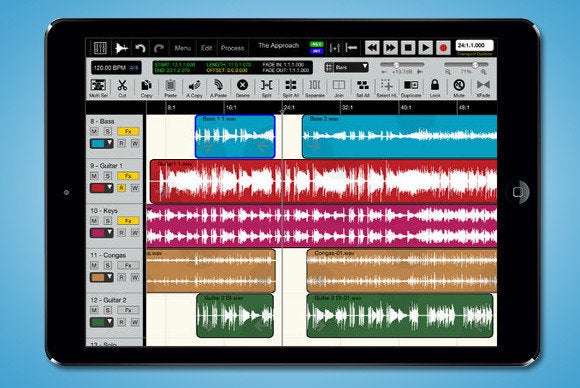Click the Paste clipboard icon

170,88
